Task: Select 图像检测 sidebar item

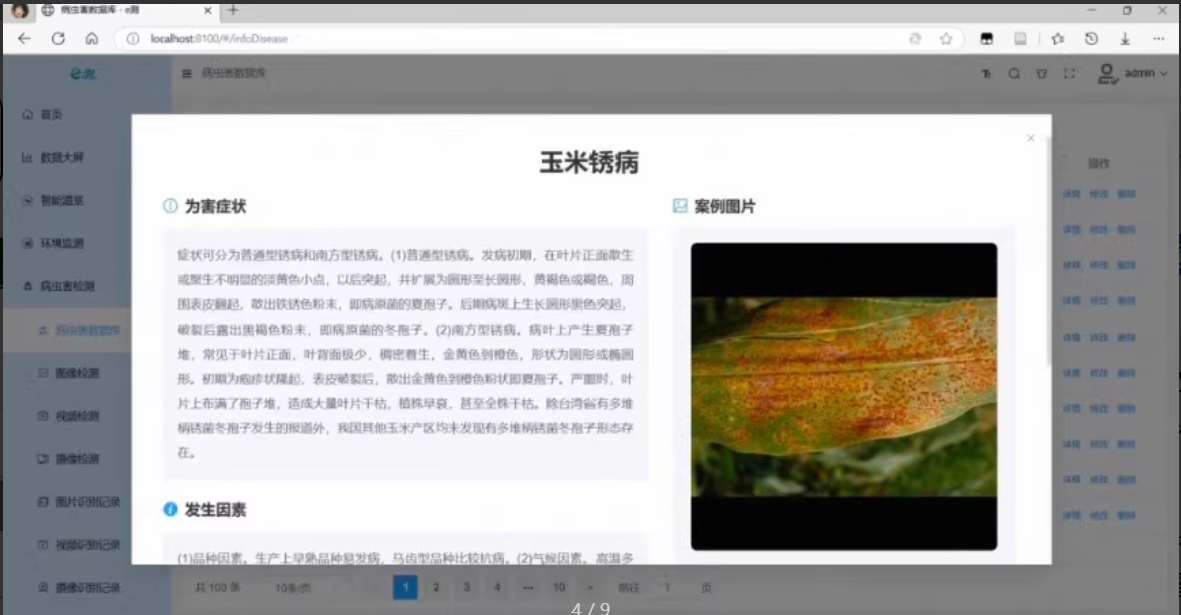Action: click(x=77, y=373)
